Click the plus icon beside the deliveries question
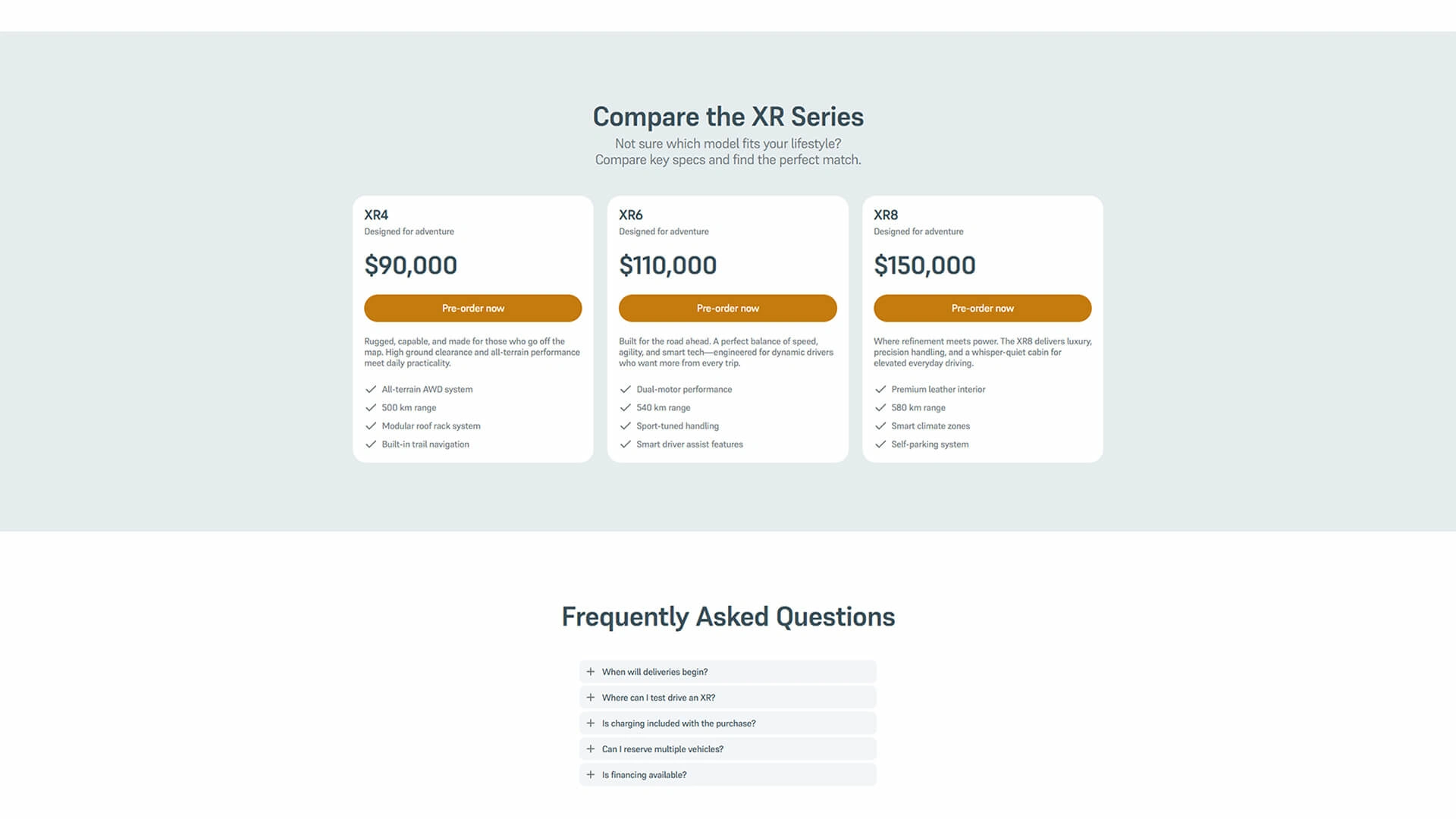The image size is (1456, 819). [590, 671]
